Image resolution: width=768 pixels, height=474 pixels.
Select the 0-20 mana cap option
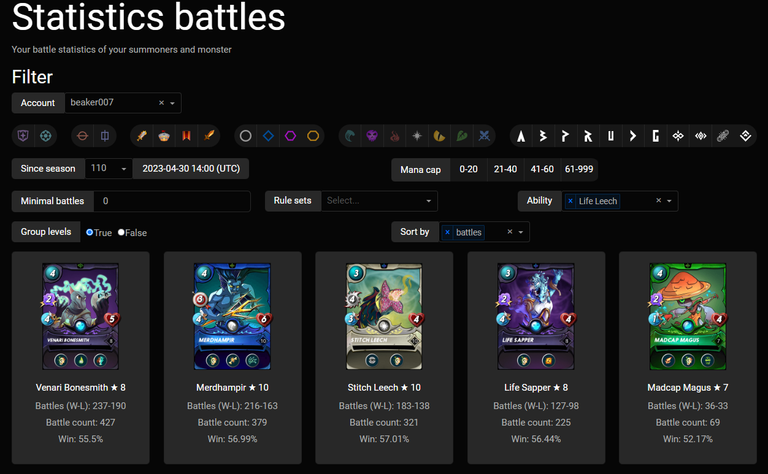468,169
